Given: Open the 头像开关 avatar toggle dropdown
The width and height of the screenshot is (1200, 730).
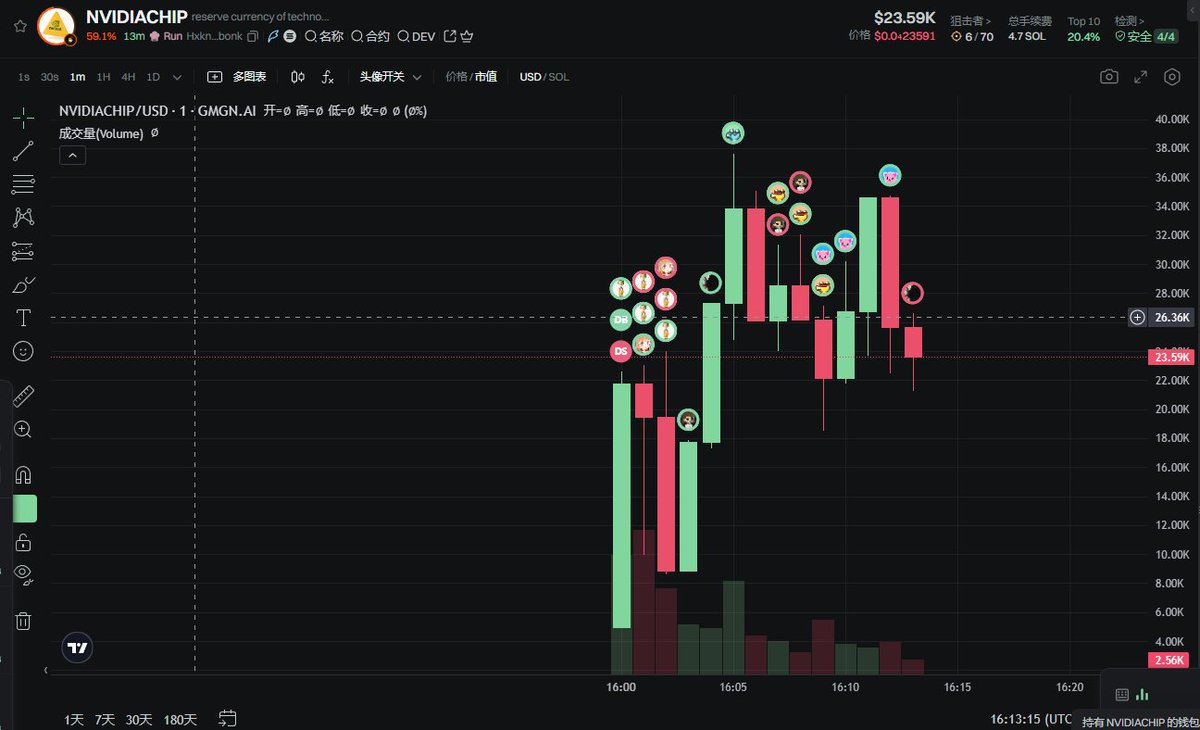Looking at the screenshot, I should 391,77.
